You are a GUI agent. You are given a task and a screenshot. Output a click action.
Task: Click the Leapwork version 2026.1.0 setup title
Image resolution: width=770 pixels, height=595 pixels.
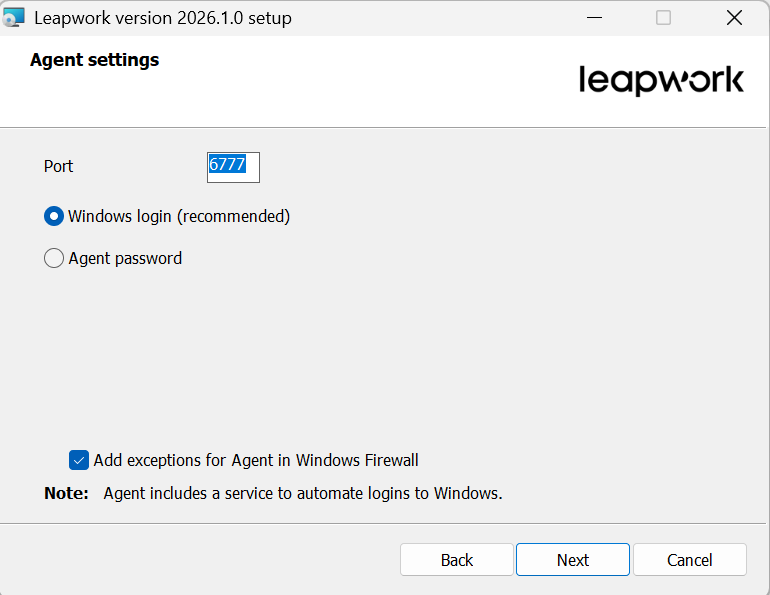tap(163, 18)
